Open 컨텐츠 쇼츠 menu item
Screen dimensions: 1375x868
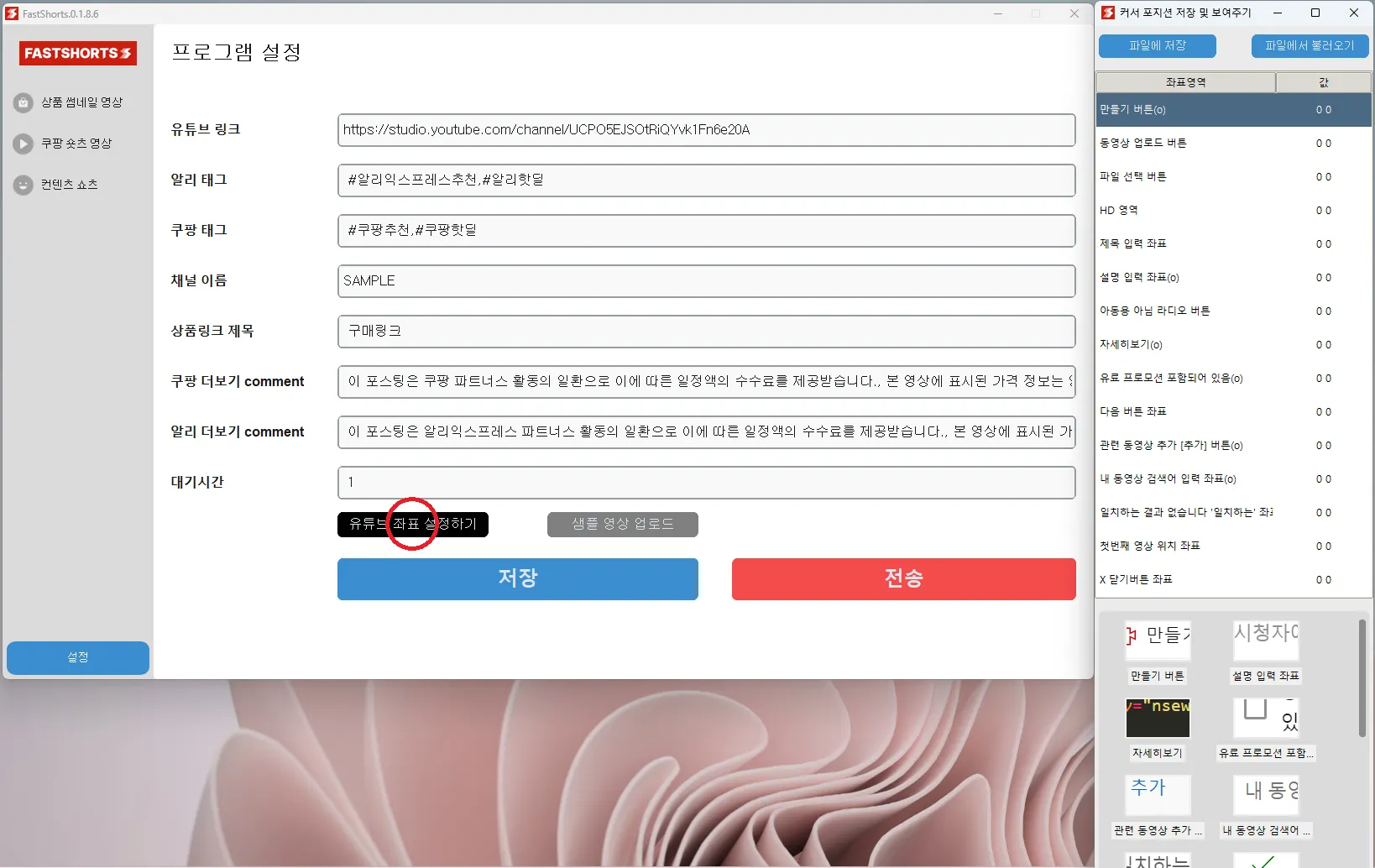[x=70, y=185]
